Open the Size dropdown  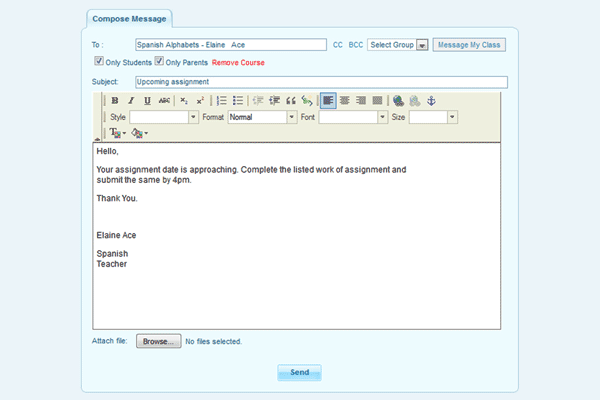452,117
